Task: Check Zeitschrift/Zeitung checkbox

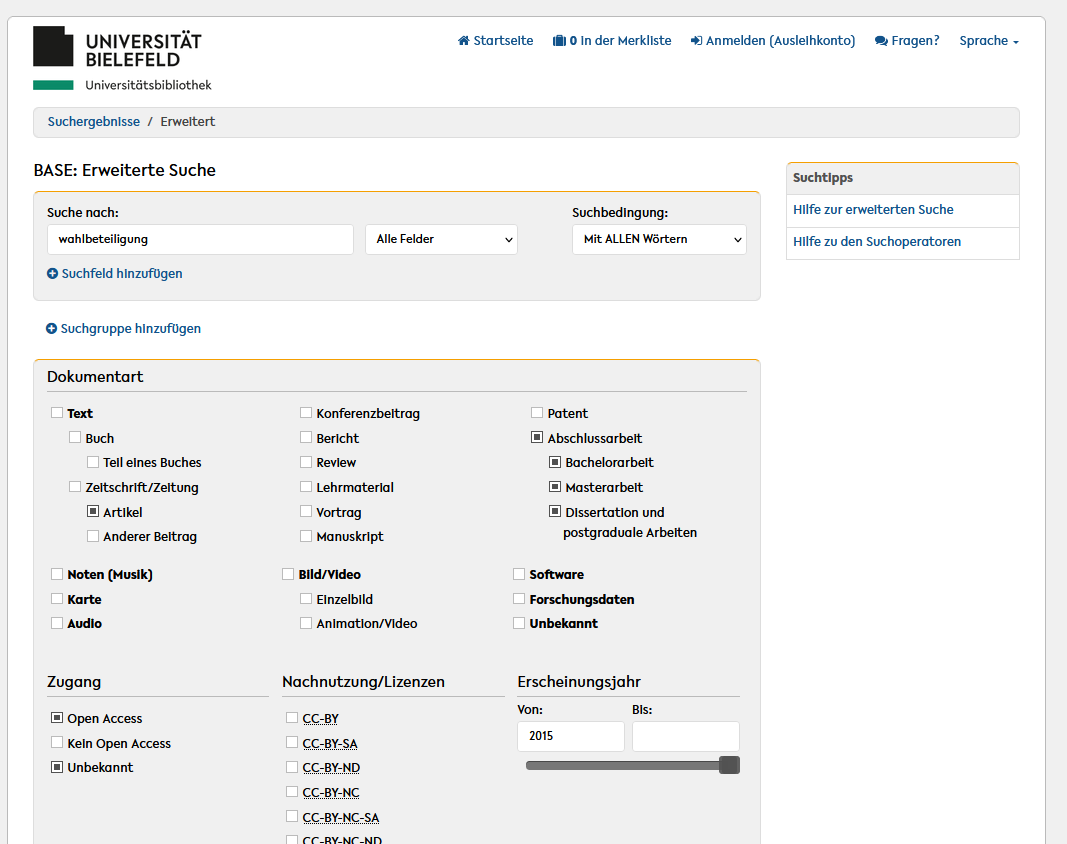Action: [75, 486]
